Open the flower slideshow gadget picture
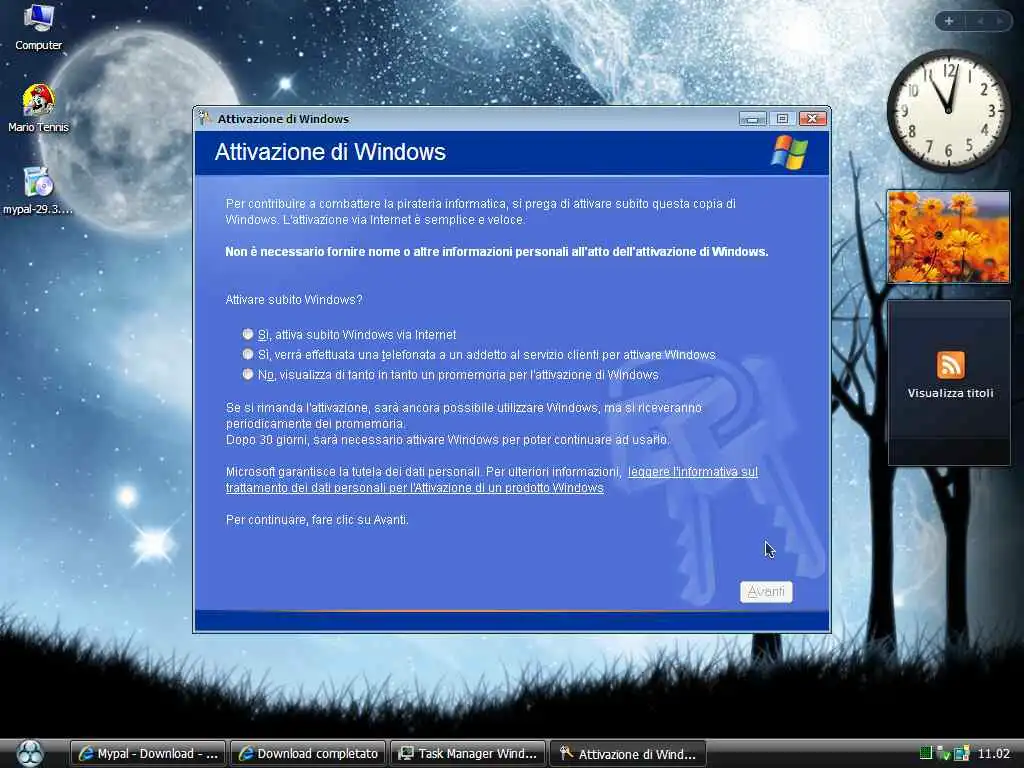This screenshot has height=768, width=1024. pyautogui.click(x=949, y=237)
